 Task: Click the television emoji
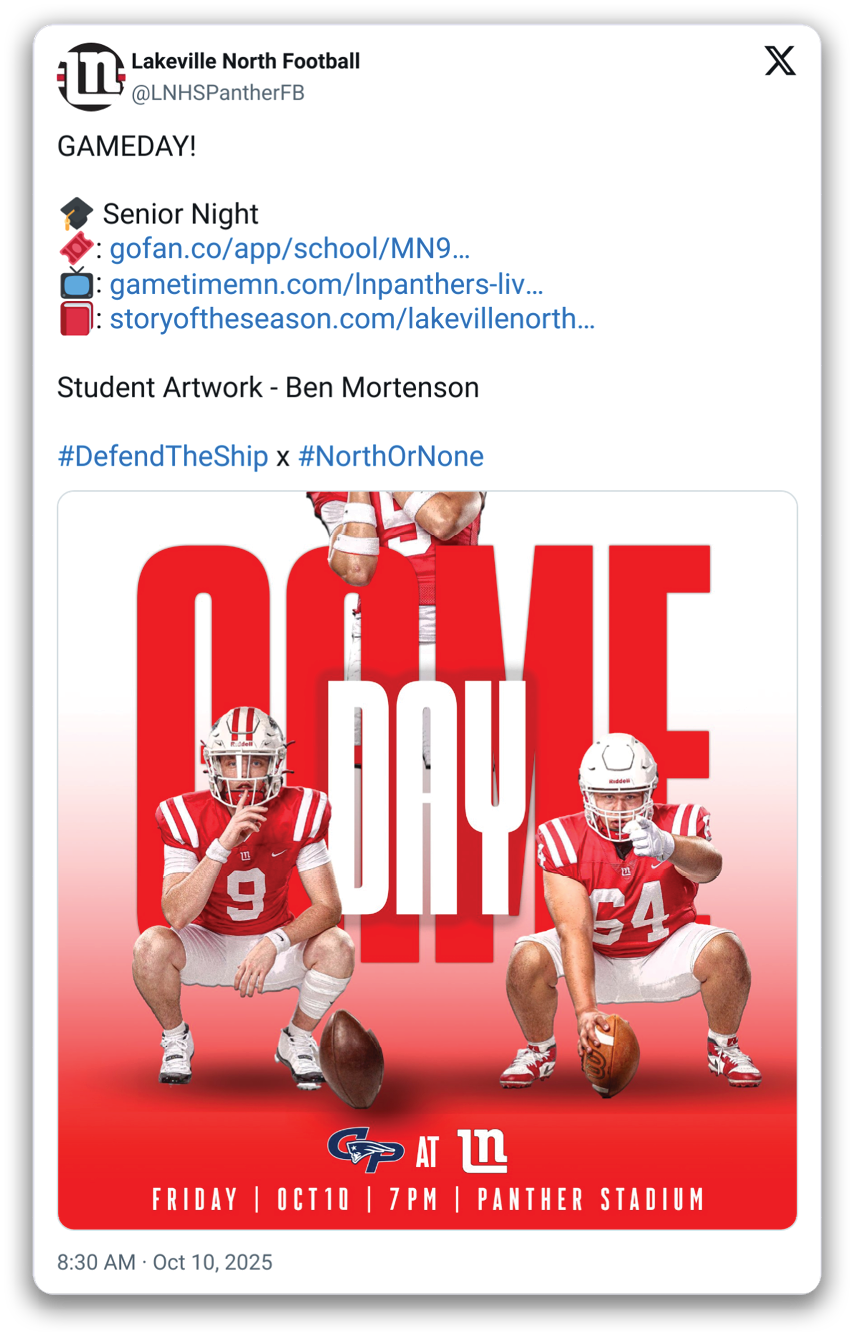tap(76, 284)
